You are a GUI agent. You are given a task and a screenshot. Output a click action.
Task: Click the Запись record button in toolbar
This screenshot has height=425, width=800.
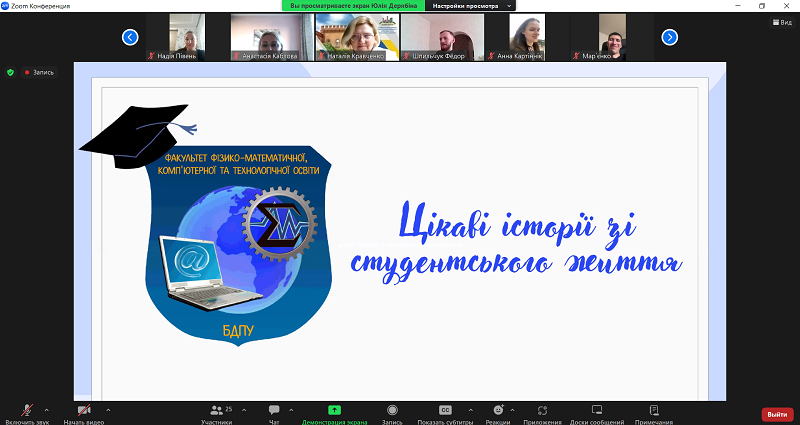[392, 414]
